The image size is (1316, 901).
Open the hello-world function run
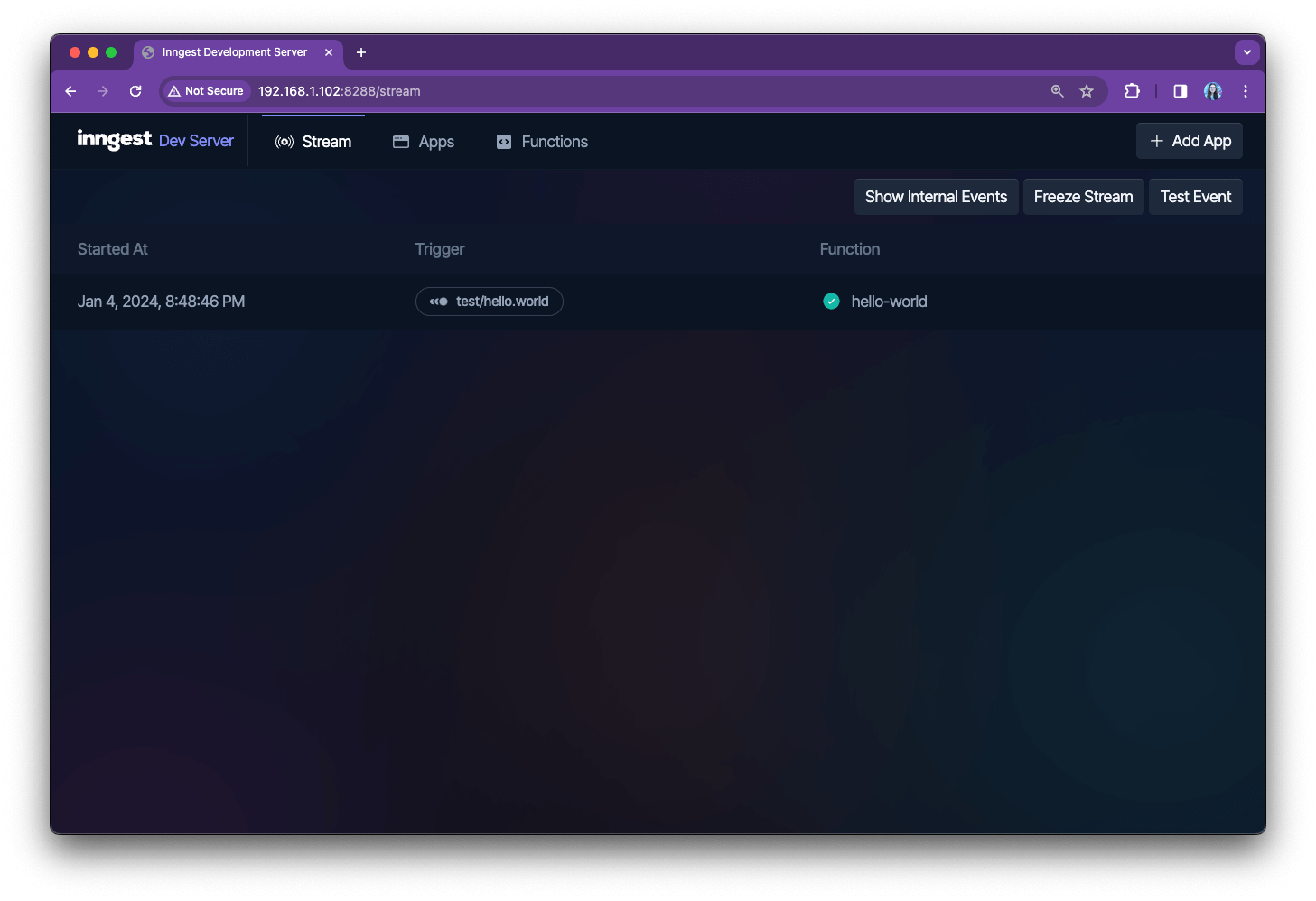tap(889, 301)
